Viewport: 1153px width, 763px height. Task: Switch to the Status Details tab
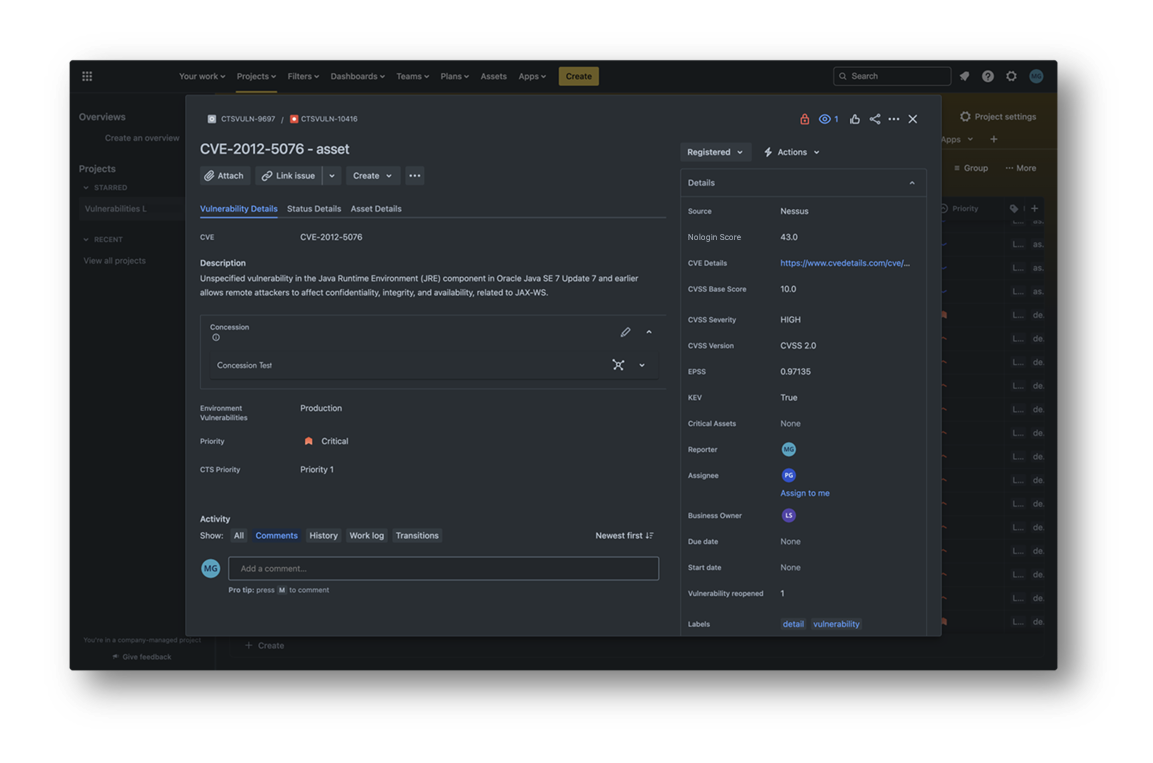(x=314, y=208)
